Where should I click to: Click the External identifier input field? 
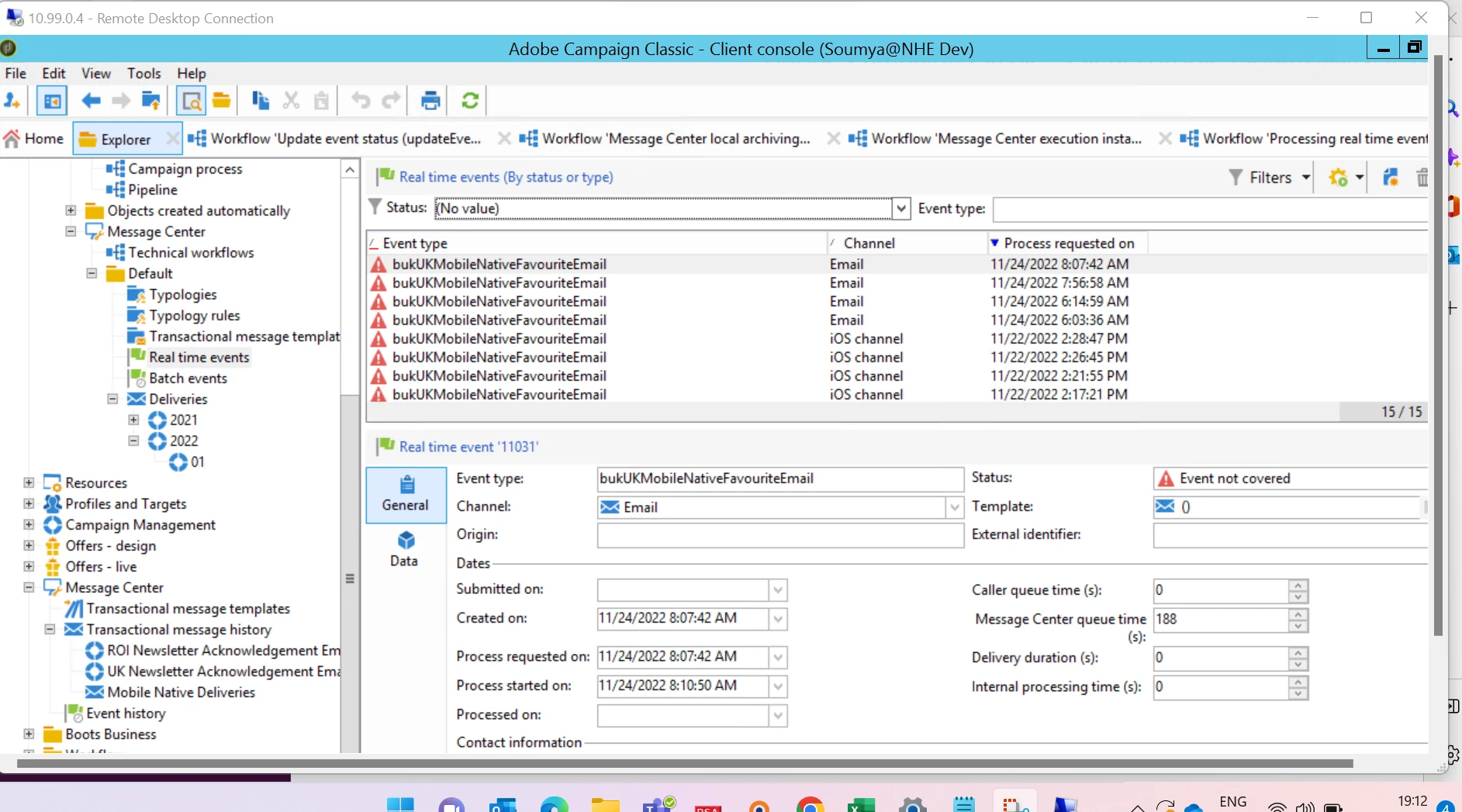click(x=1289, y=535)
